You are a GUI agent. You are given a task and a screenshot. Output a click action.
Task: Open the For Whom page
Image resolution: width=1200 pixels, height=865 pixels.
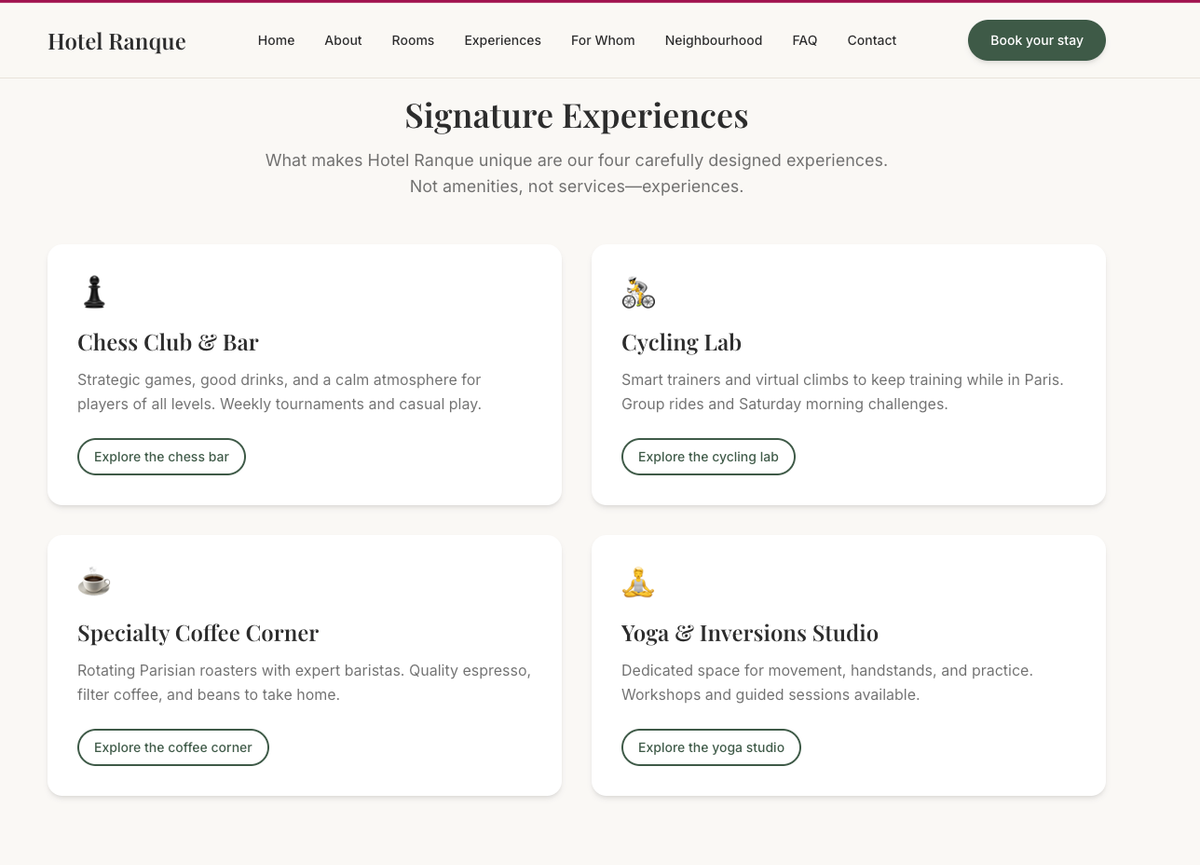point(603,40)
